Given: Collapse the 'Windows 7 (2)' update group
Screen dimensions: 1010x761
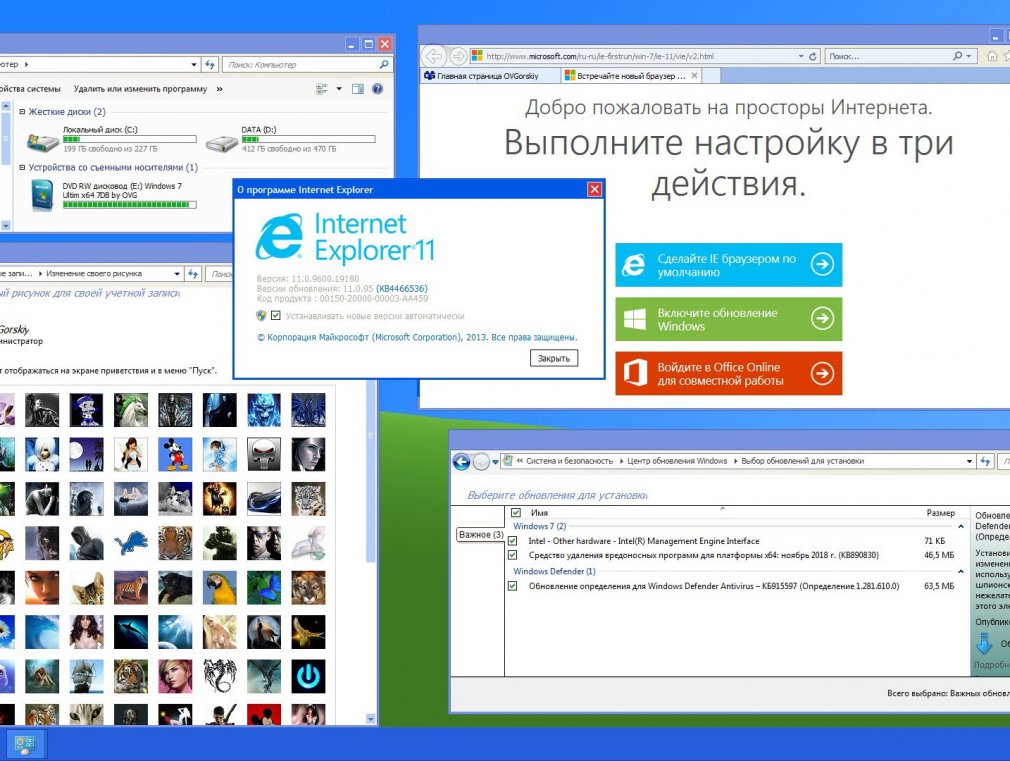Looking at the screenshot, I should tap(961, 526).
